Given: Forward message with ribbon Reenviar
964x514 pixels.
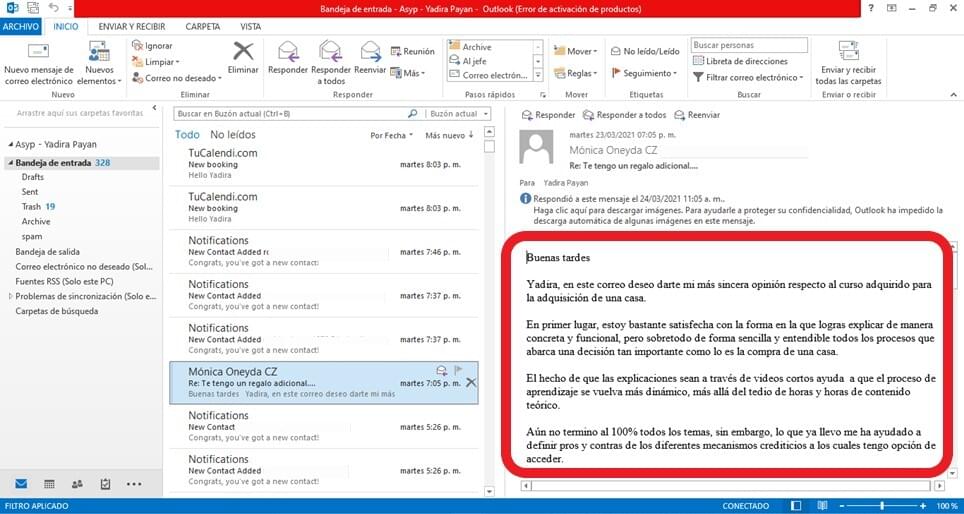Looking at the screenshot, I should 370,58.
